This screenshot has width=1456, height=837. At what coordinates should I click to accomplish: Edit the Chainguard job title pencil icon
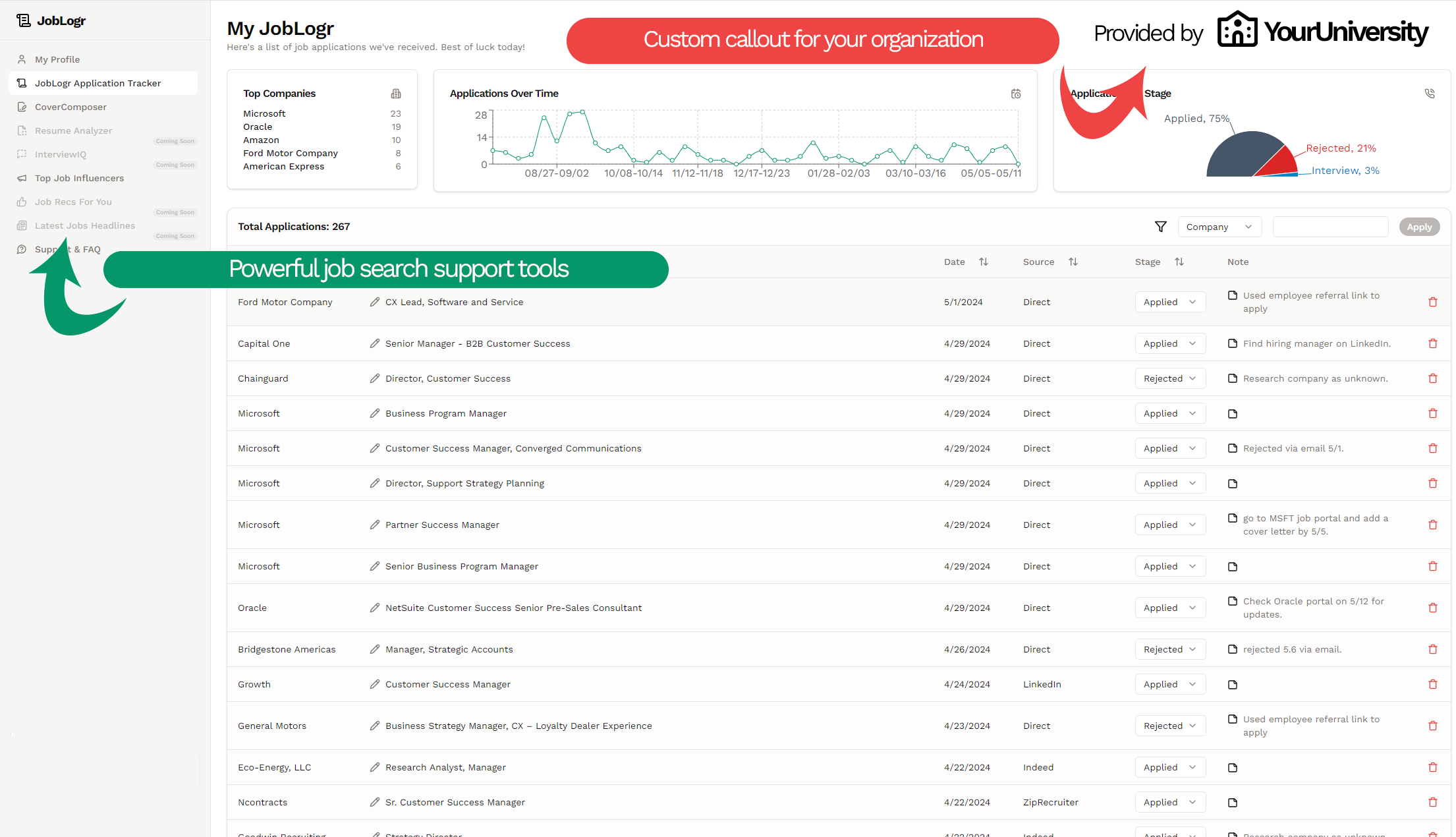[x=375, y=378]
